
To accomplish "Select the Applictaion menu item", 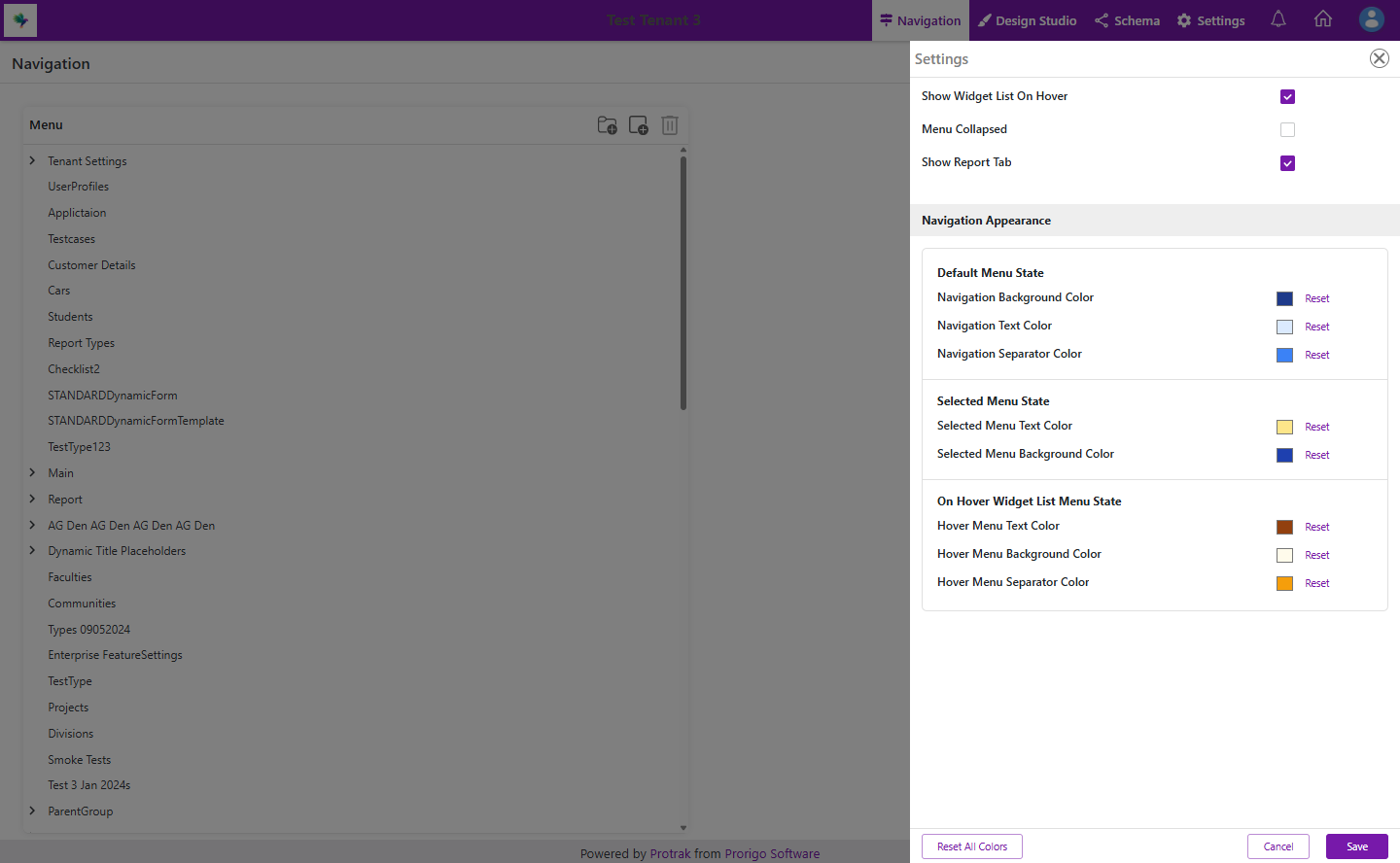I will [x=77, y=213].
